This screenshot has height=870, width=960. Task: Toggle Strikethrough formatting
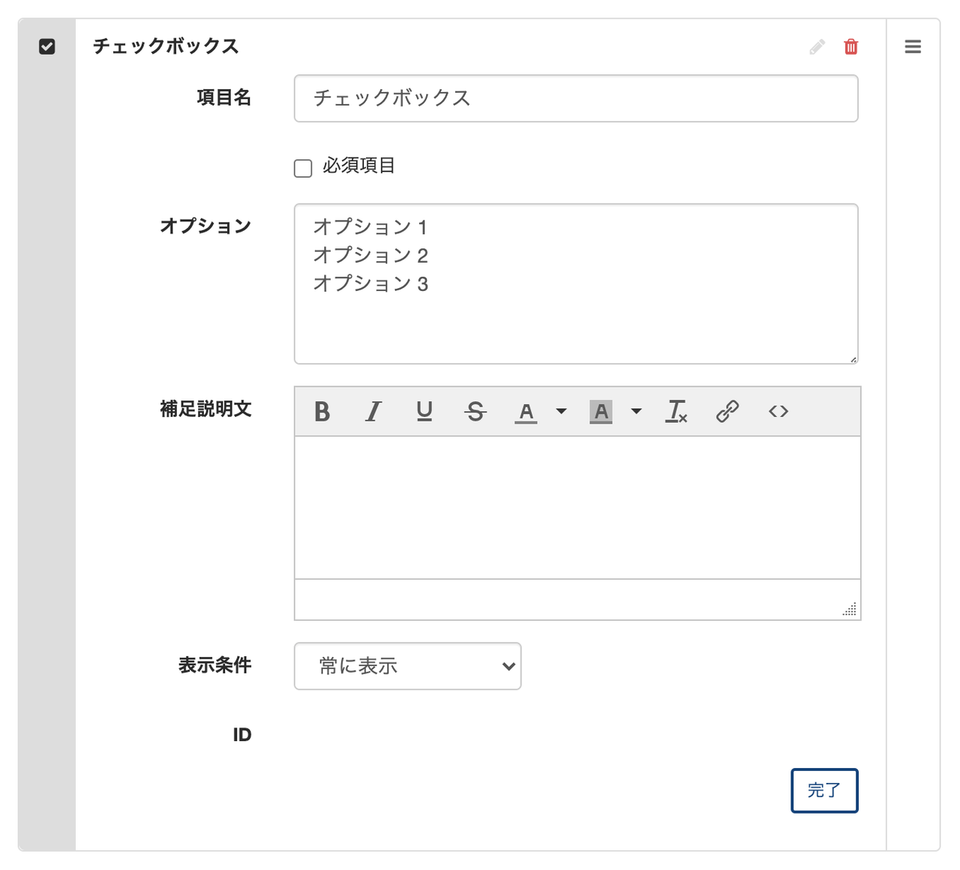click(476, 411)
